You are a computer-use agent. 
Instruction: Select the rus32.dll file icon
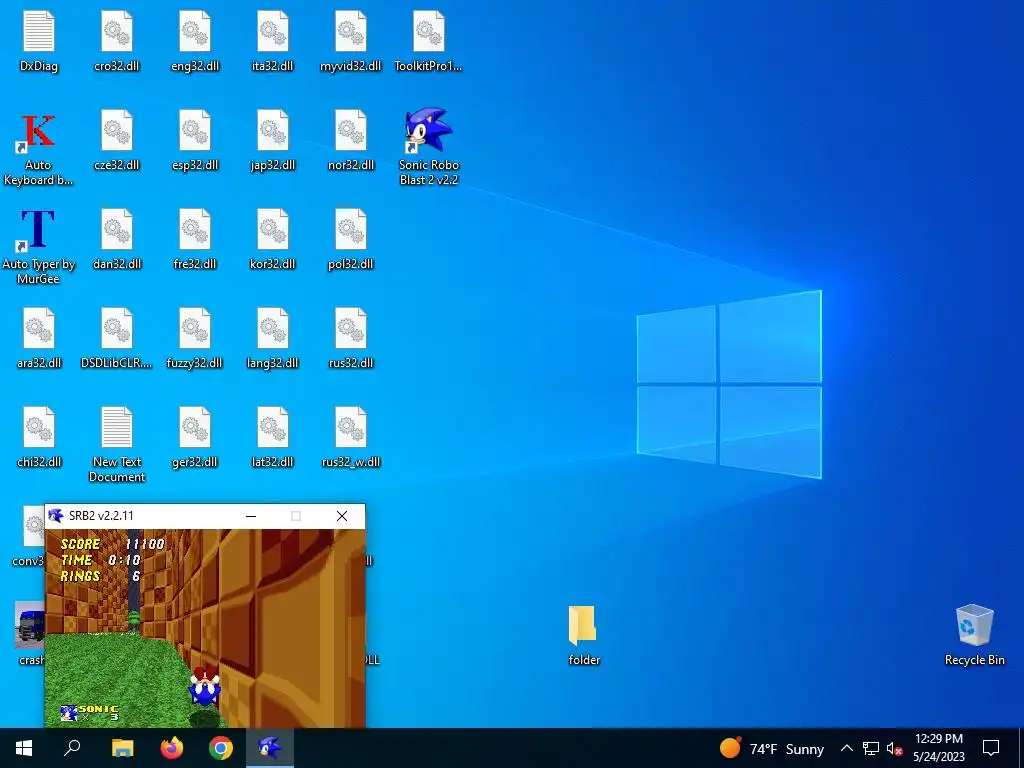351,329
